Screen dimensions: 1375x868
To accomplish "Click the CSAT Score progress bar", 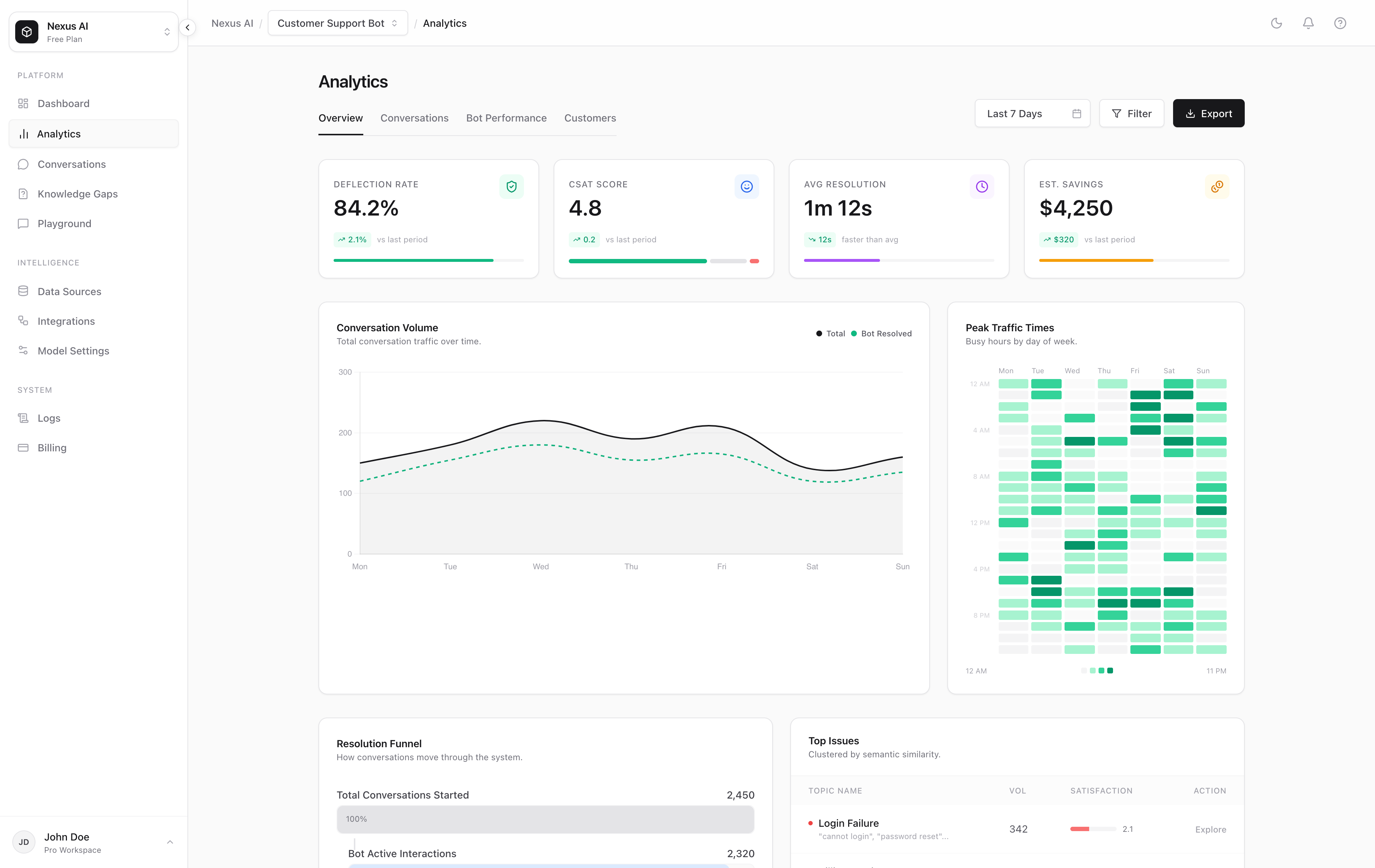I will (x=664, y=261).
